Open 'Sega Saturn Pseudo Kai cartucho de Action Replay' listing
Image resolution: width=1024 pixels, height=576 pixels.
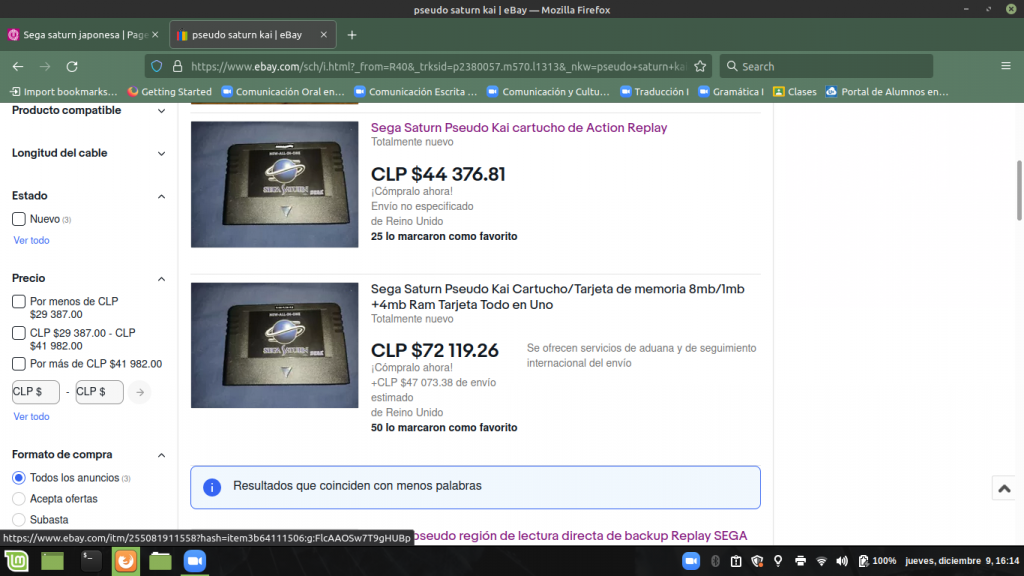point(519,128)
